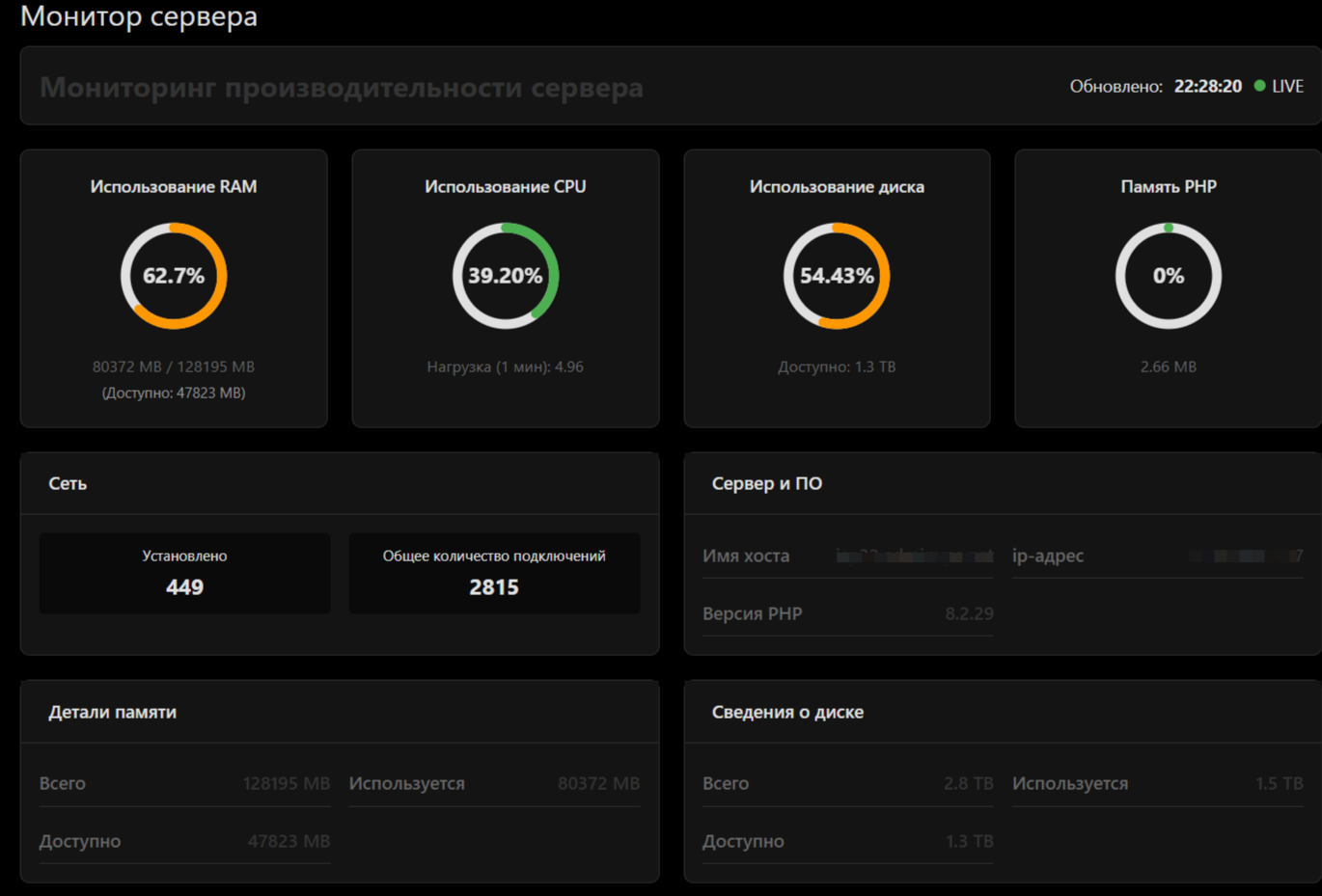Click the disk usage 54.43% donut gauge
1322x896 pixels.
(837, 276)
